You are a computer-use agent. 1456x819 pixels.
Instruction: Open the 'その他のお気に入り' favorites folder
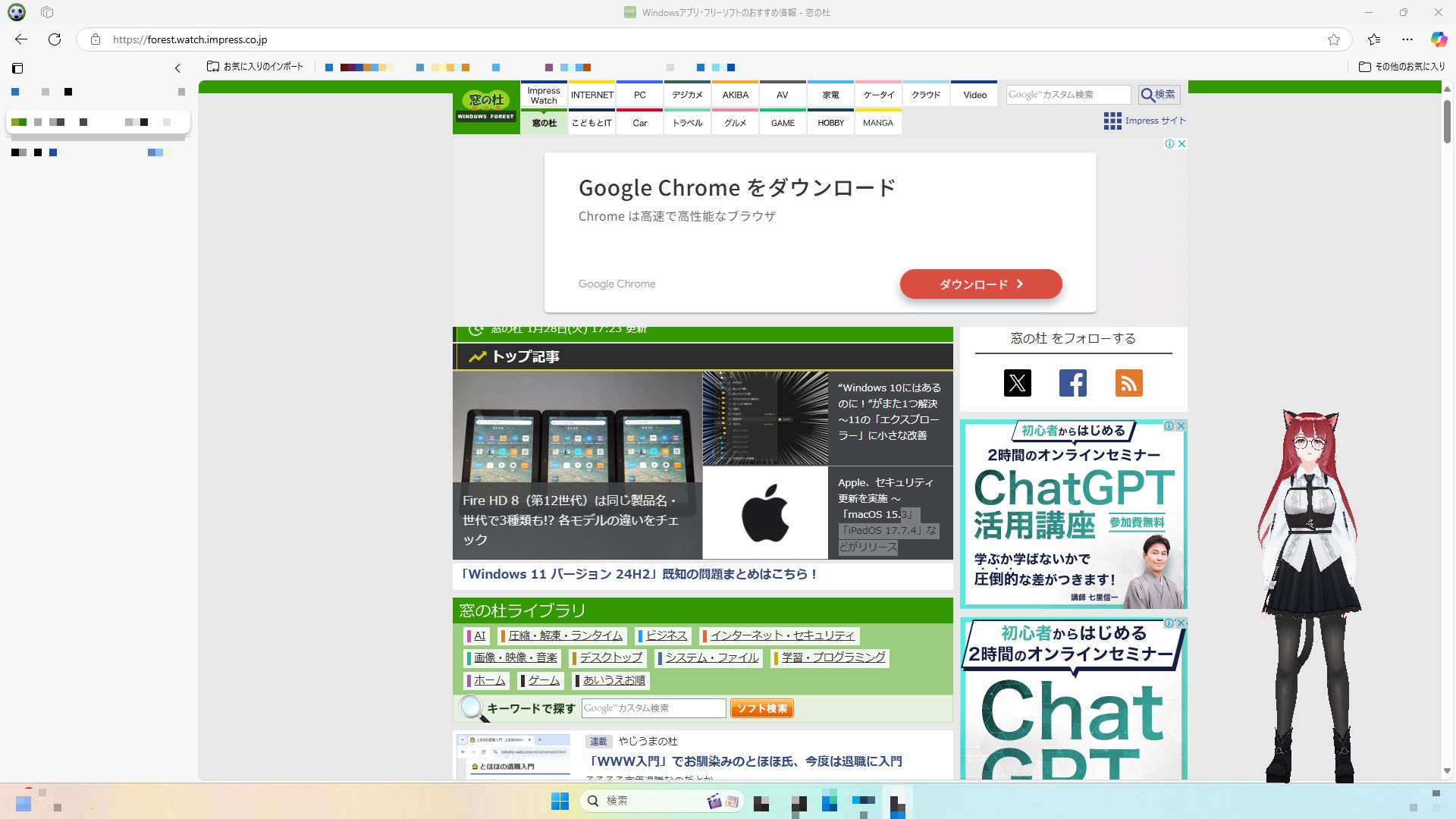tap(1401, 67)
